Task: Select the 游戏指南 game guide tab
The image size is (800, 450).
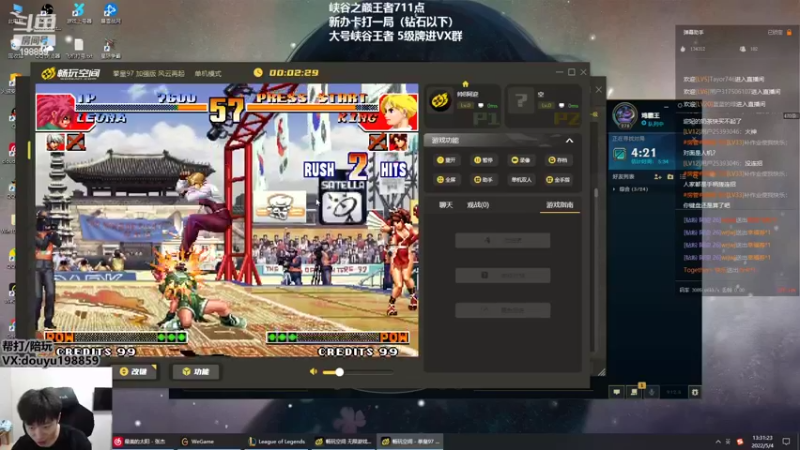Action: [x=560, y=205]
